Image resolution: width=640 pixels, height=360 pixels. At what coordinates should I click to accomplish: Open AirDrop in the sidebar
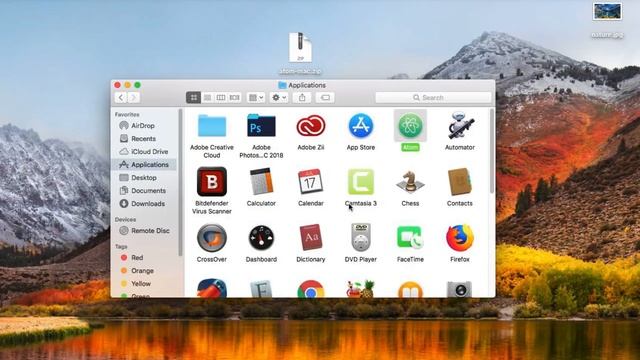(x=145, y=126)
